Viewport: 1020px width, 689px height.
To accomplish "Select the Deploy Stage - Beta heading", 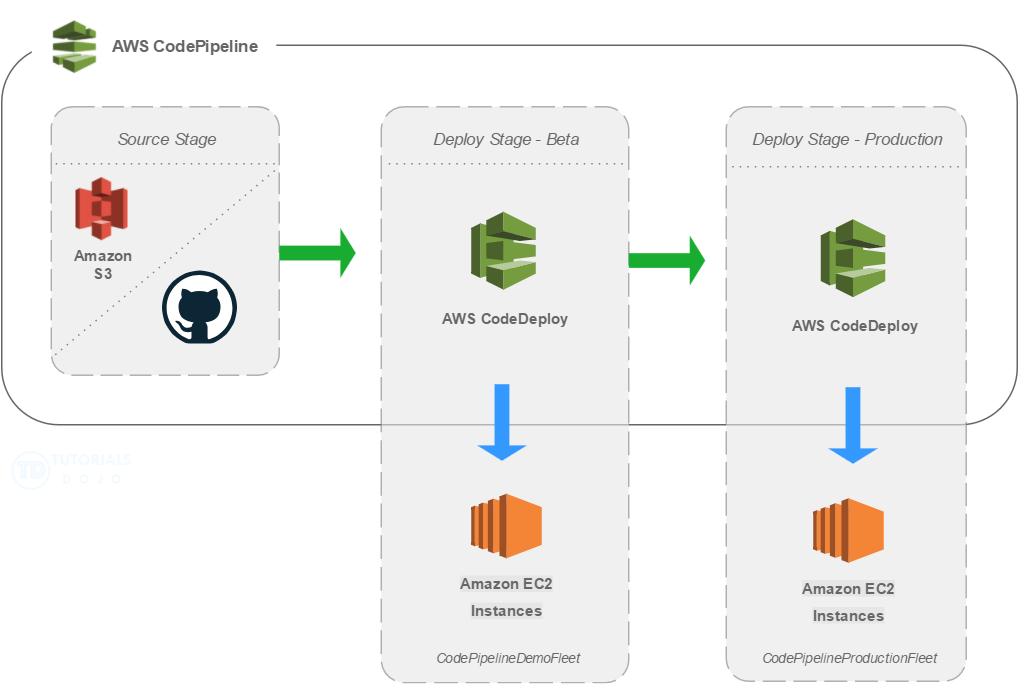I will pos(506,139).
